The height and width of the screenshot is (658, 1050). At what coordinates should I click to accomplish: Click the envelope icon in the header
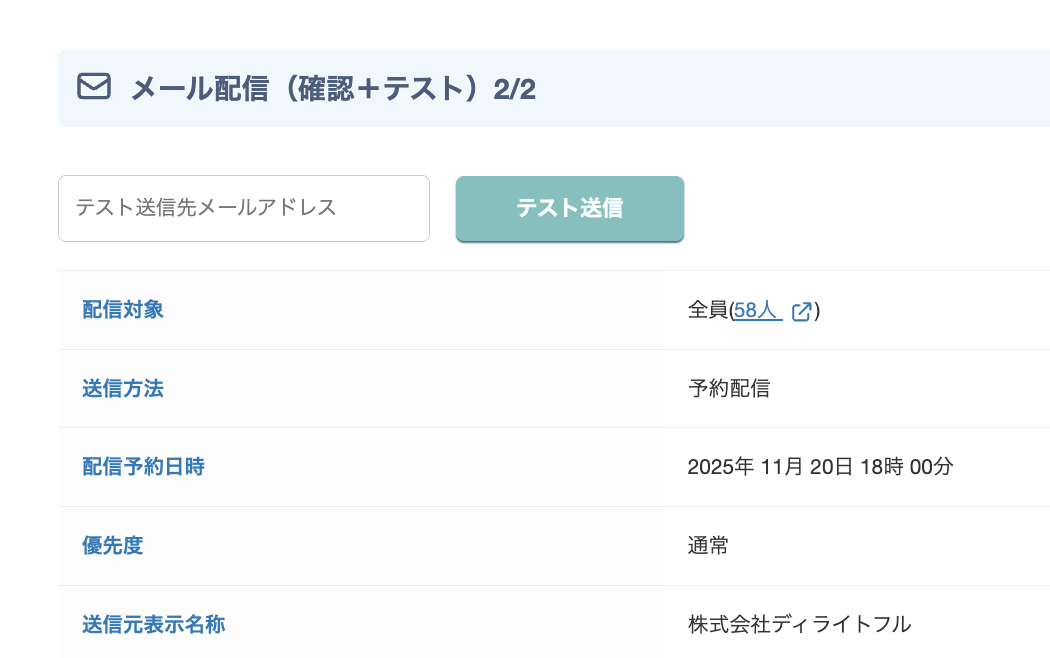point(94,88)
